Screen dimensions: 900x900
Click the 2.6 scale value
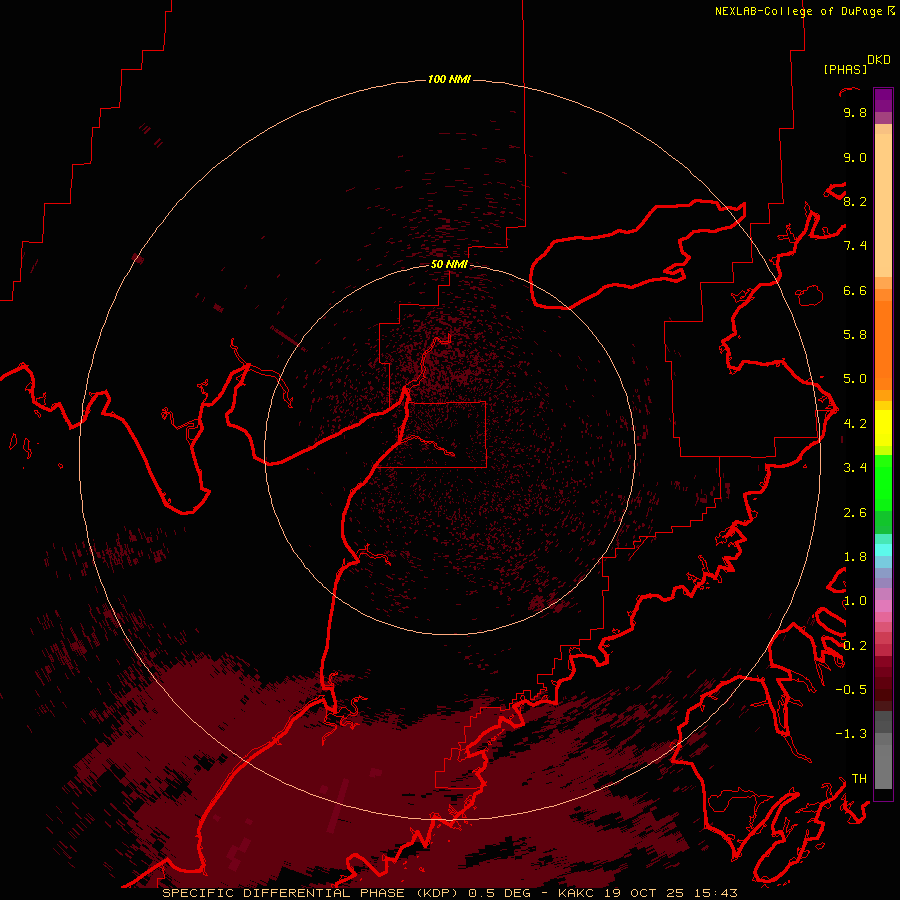[855, 513]
